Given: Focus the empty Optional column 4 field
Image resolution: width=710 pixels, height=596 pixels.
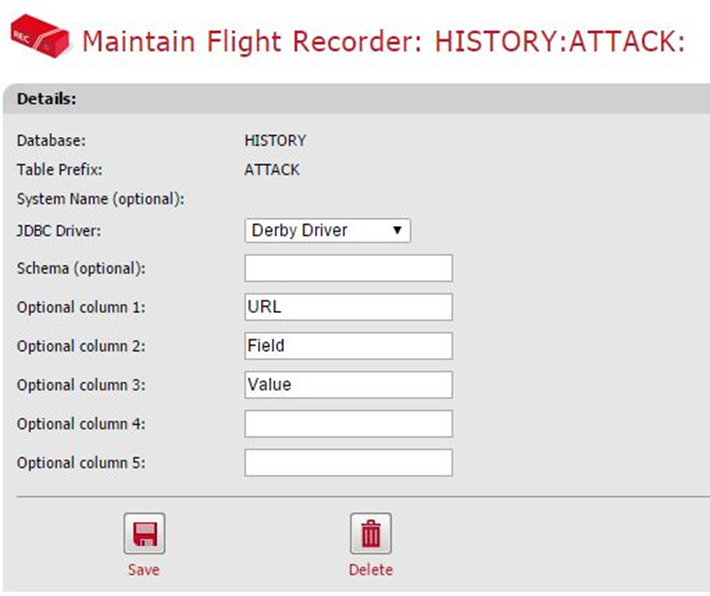Looking at the screenshot, I should 348,424.
